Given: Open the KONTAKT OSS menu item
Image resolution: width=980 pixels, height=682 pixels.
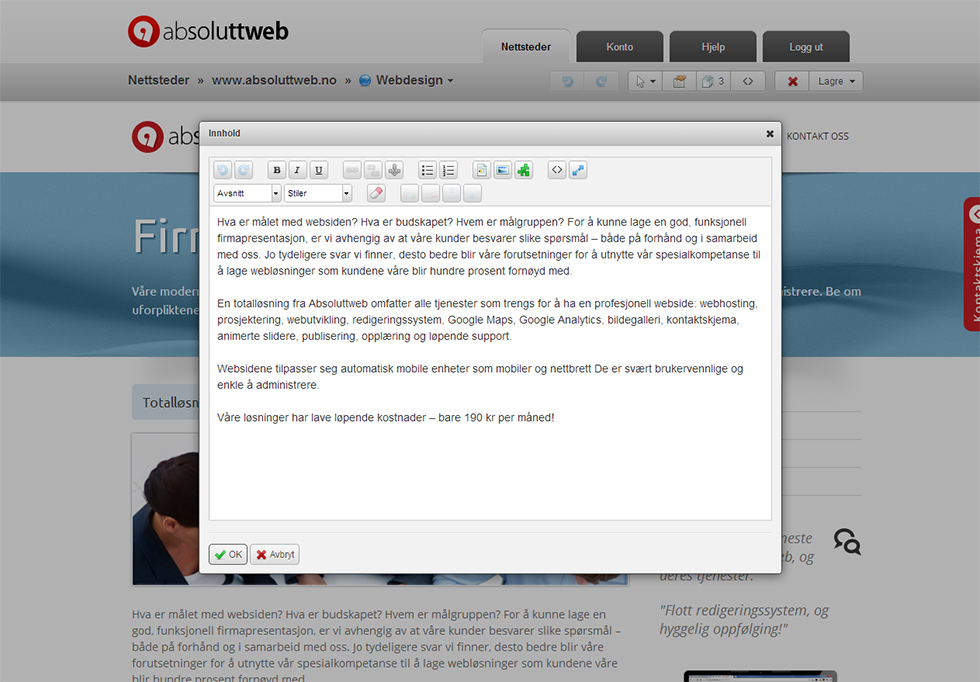Looking at the screenshot, I should [818, 136].
